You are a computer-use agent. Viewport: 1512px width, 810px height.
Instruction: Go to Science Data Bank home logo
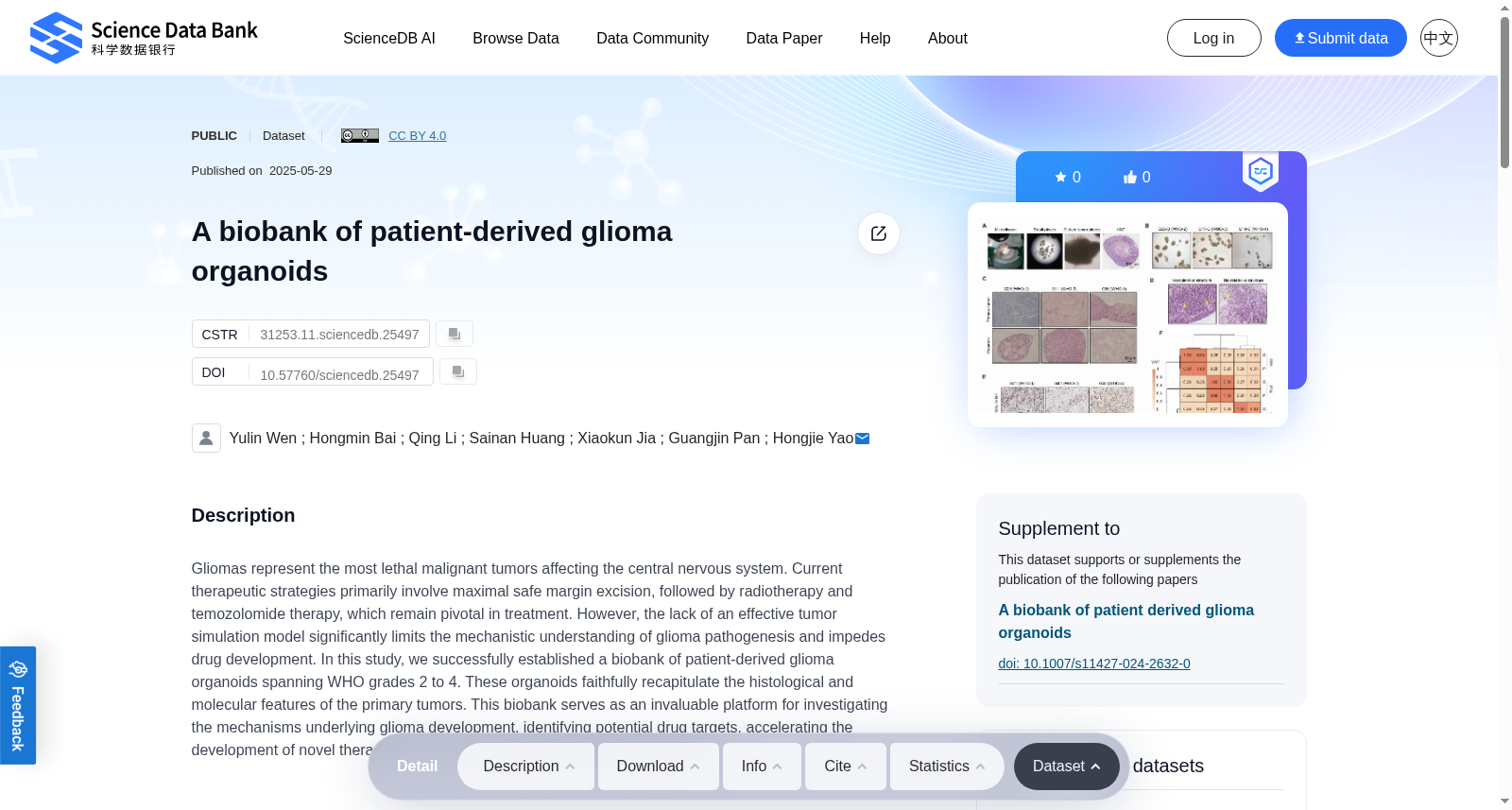[144, 38]
